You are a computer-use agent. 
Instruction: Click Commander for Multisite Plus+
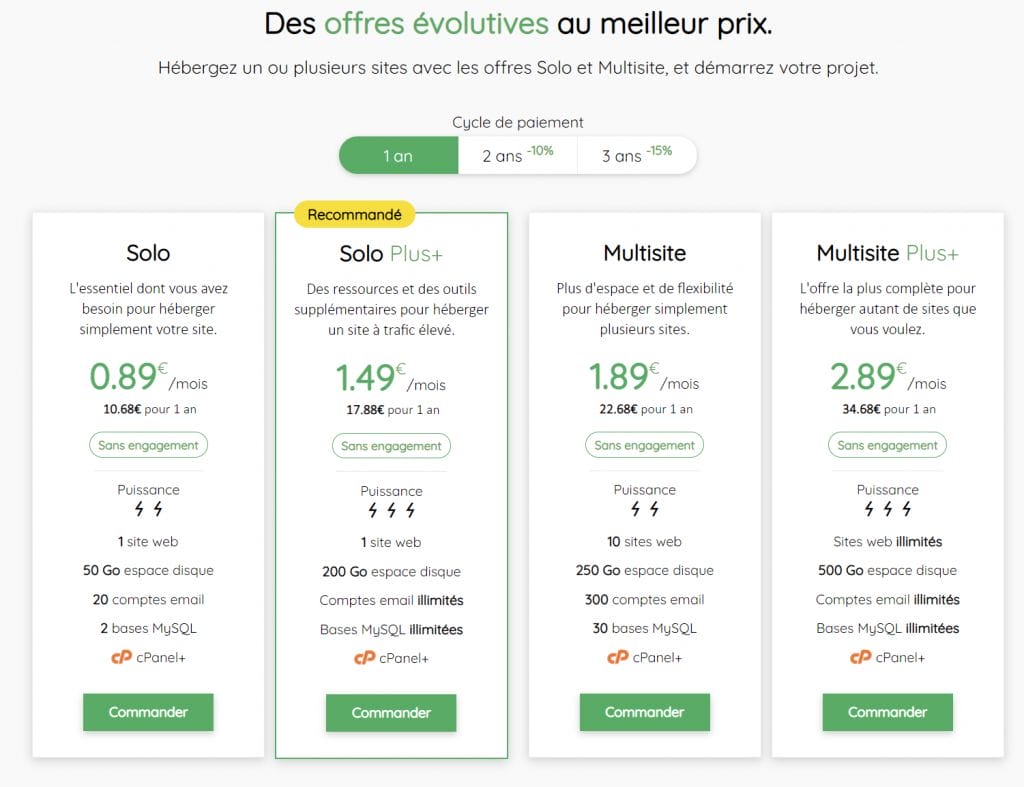click(x=887, y=712)
